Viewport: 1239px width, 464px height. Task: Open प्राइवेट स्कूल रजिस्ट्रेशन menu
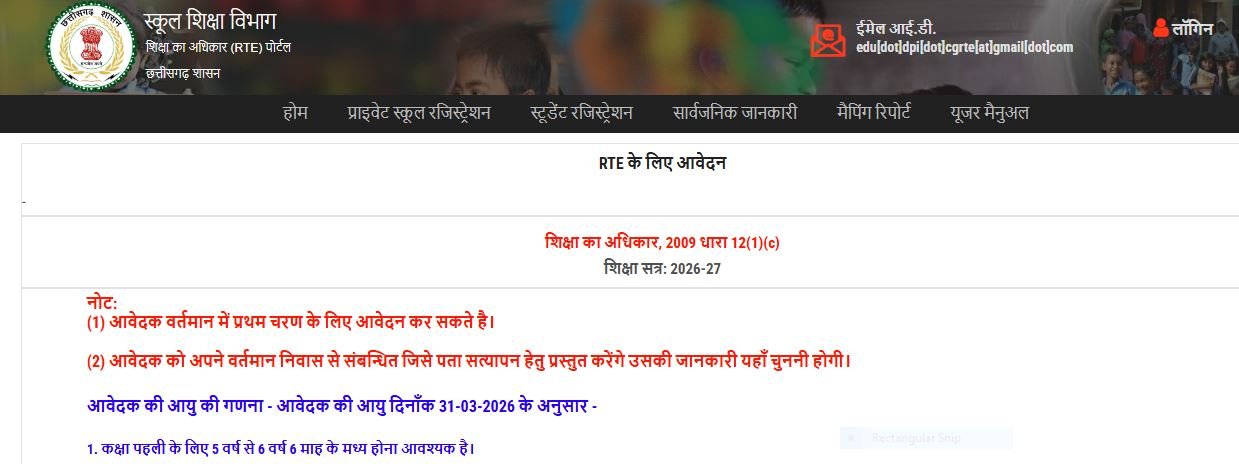419,113
